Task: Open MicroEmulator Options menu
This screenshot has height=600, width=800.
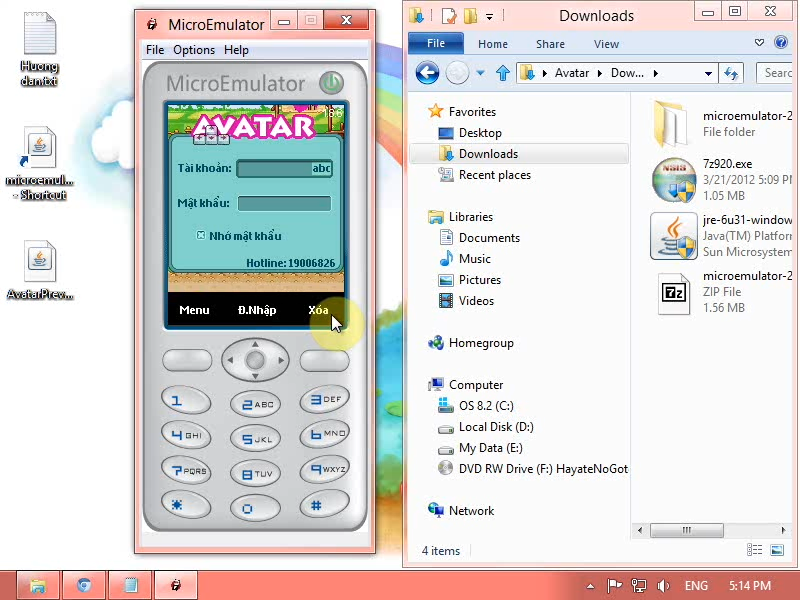Action: [194, 50]
